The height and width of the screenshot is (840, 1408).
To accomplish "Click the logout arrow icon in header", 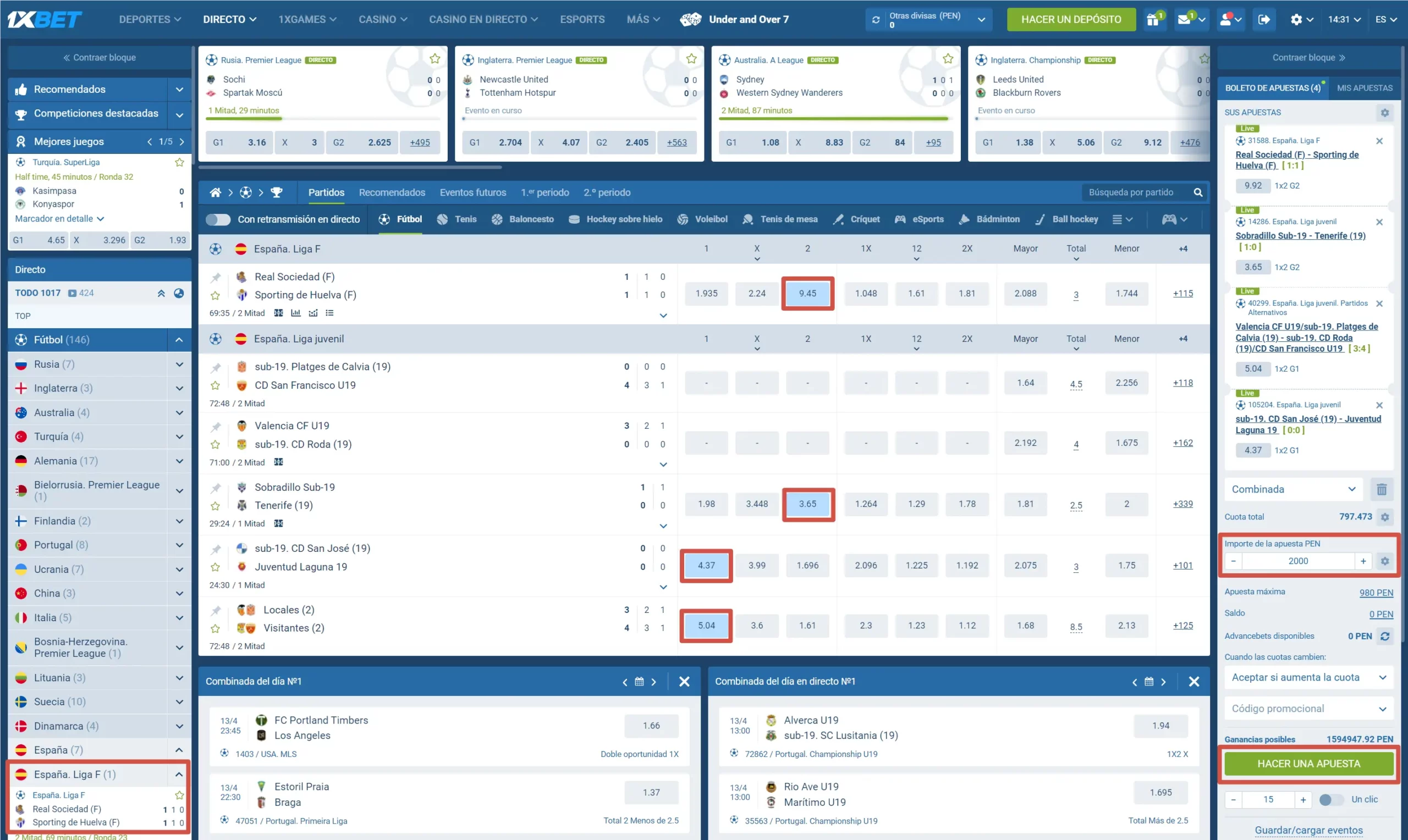I will (x=1264, y=19).
